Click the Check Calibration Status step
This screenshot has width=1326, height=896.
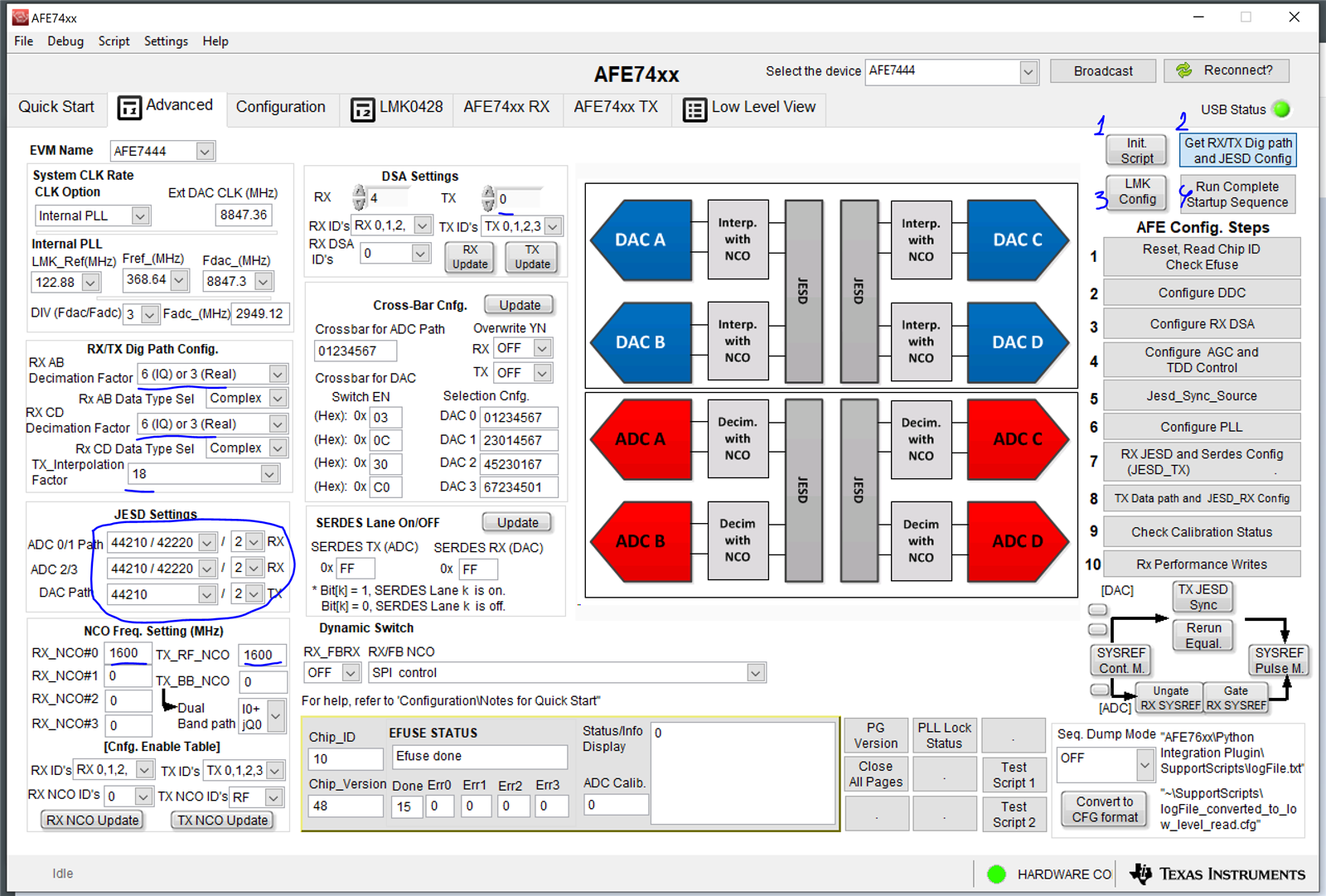pyautogui.click(x=1201, y=532)
